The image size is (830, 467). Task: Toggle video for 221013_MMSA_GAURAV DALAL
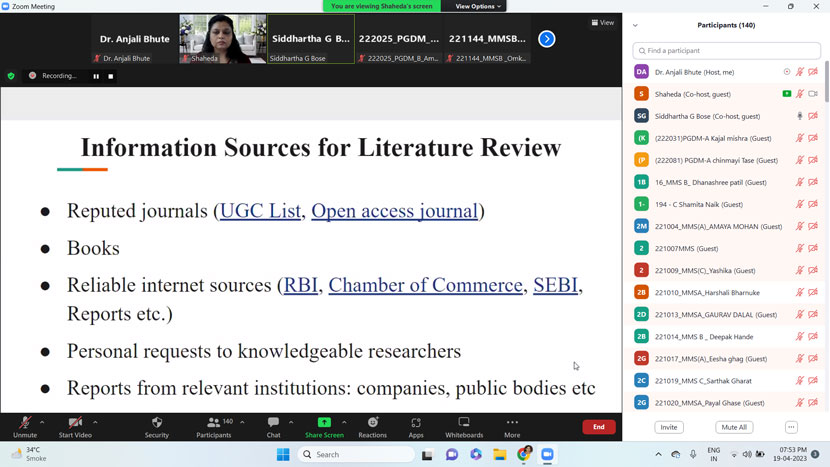(813, 315)
